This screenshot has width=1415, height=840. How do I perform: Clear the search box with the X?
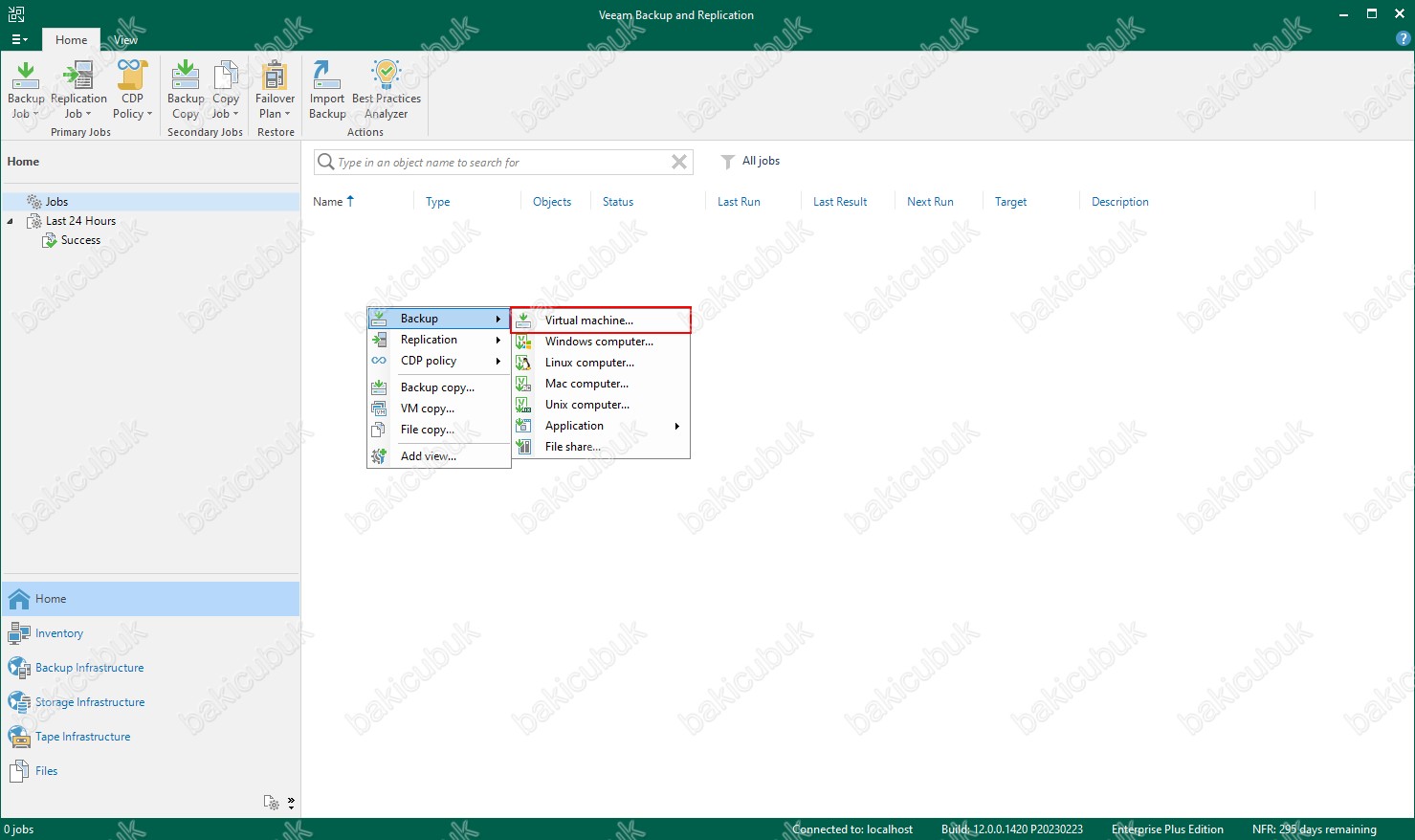click(679, 162)
